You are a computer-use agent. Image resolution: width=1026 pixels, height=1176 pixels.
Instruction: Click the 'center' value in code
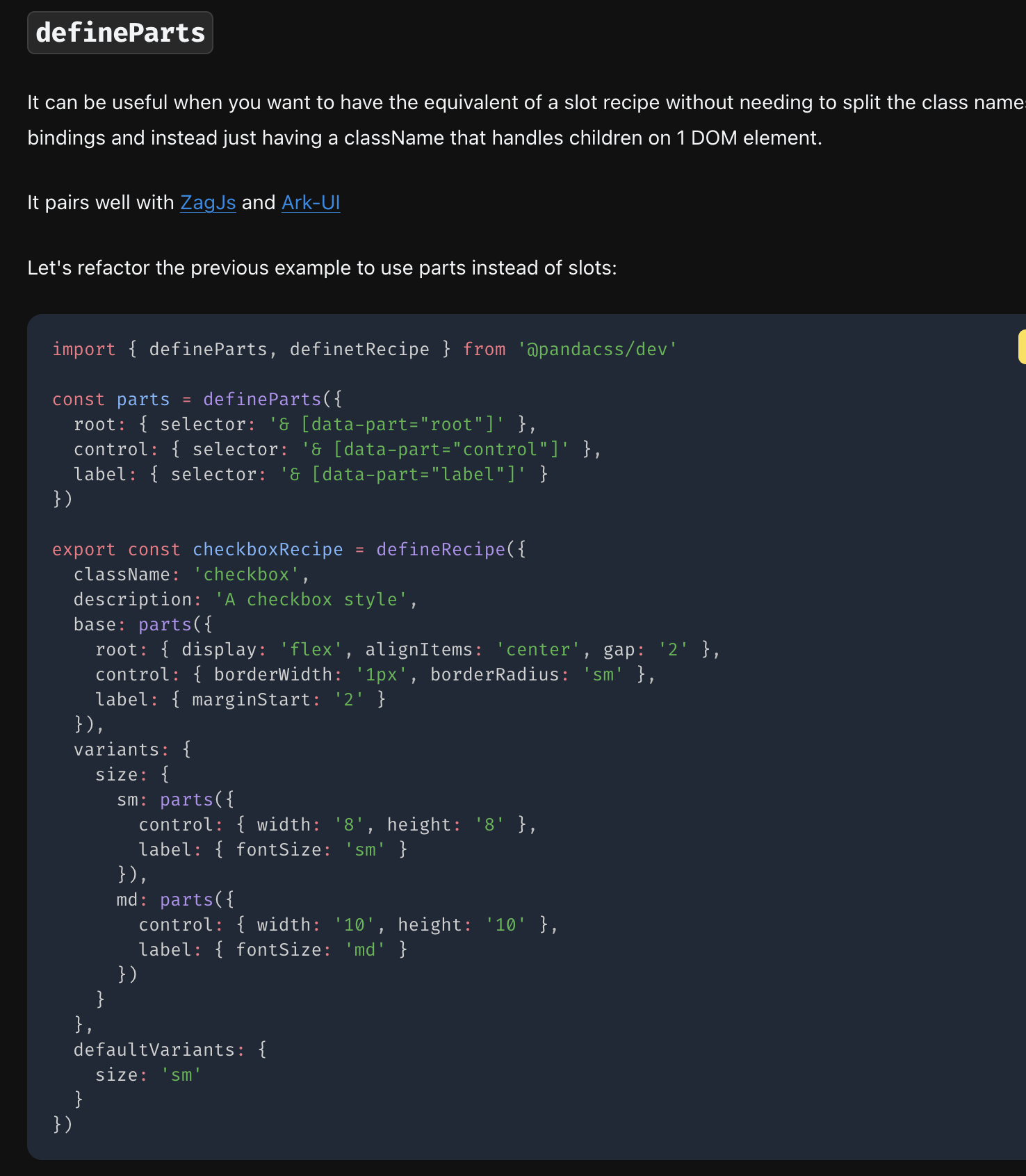[x=538, y=649]
